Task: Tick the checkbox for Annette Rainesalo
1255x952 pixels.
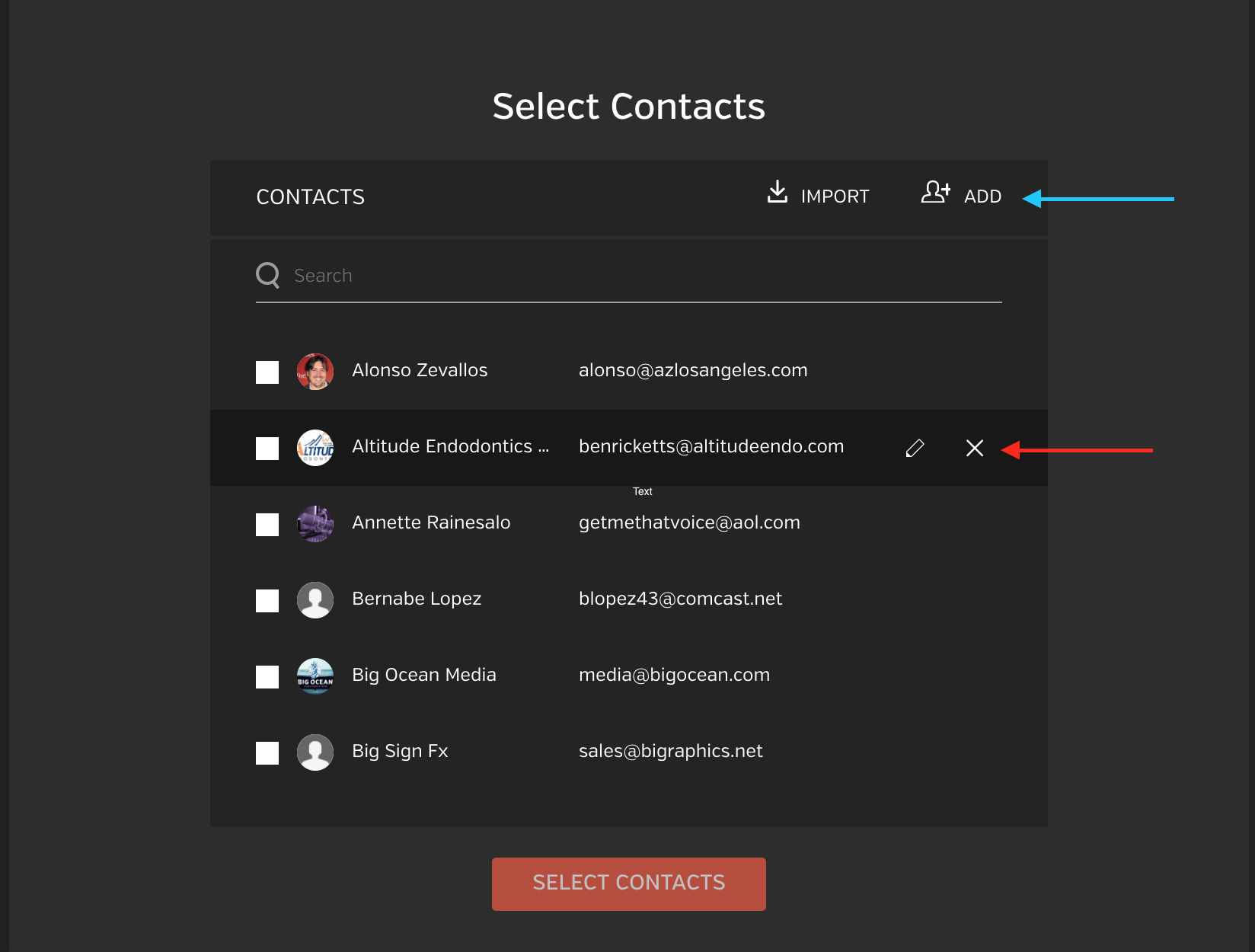Action: coord(267,524)
